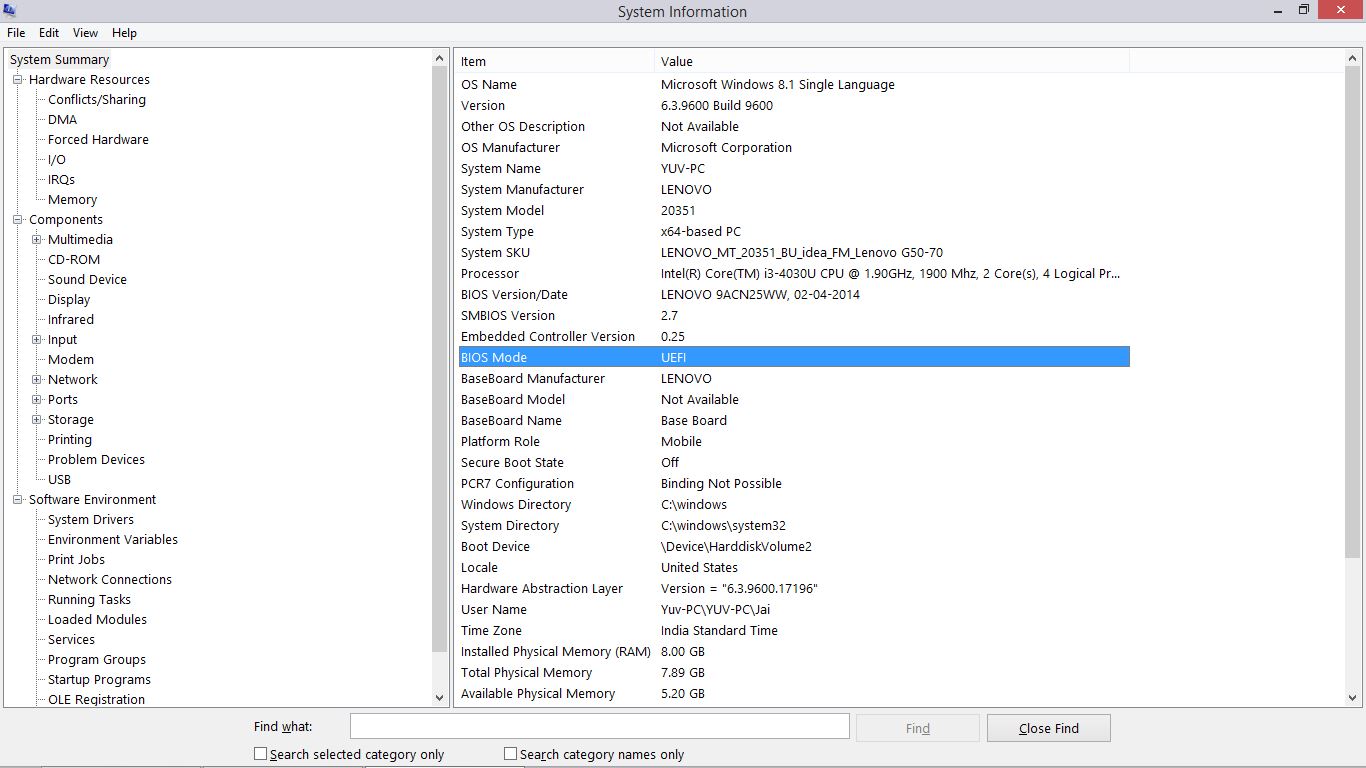Expand the Storage category node
The height and width of the screenshot is (768, 1366).
pos(37,420)
